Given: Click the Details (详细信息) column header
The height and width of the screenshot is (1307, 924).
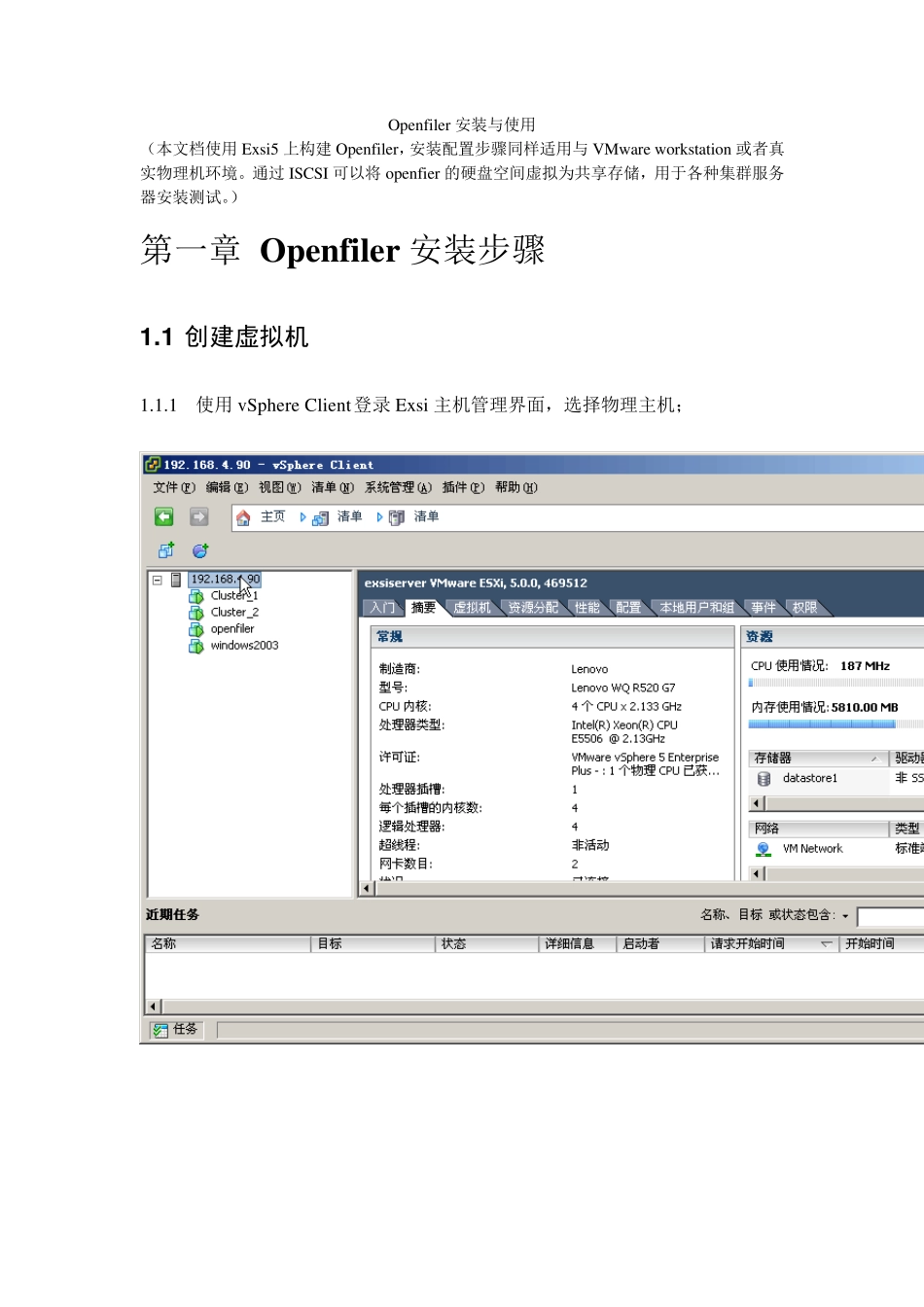Looking at the screenshot, I should pos(577,944).
